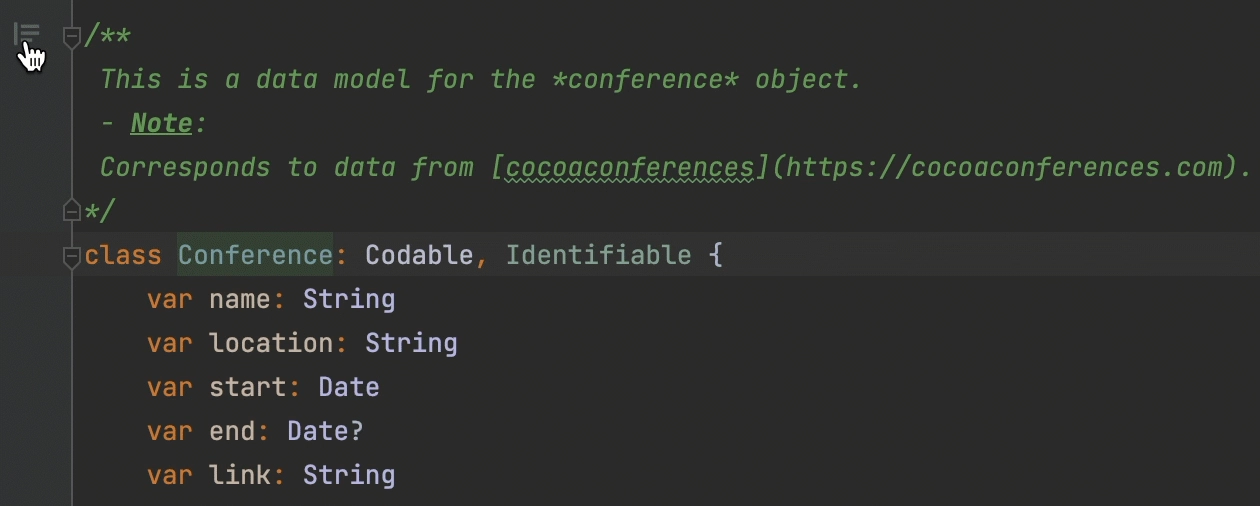
Task: Click the opening brace after Identifiable
Action: point(715,255)
